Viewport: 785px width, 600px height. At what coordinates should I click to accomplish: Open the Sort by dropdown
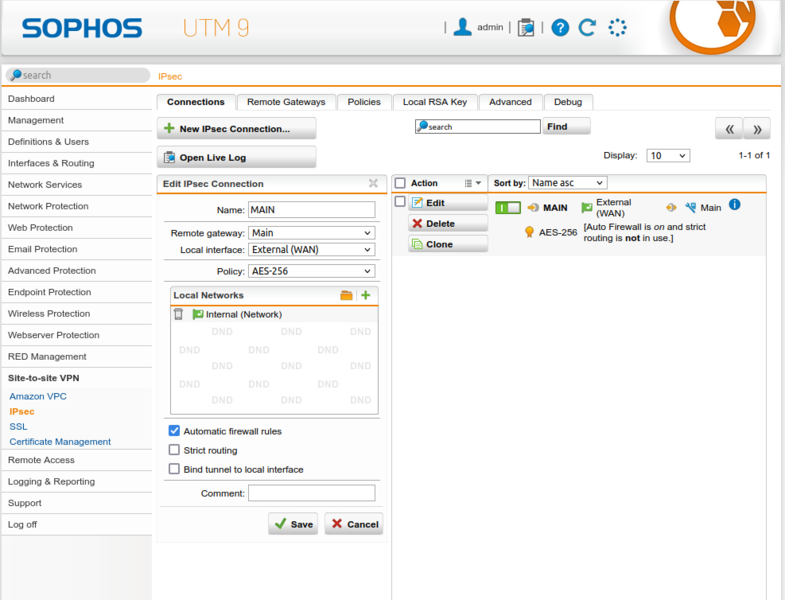click(x=567, y=183)
